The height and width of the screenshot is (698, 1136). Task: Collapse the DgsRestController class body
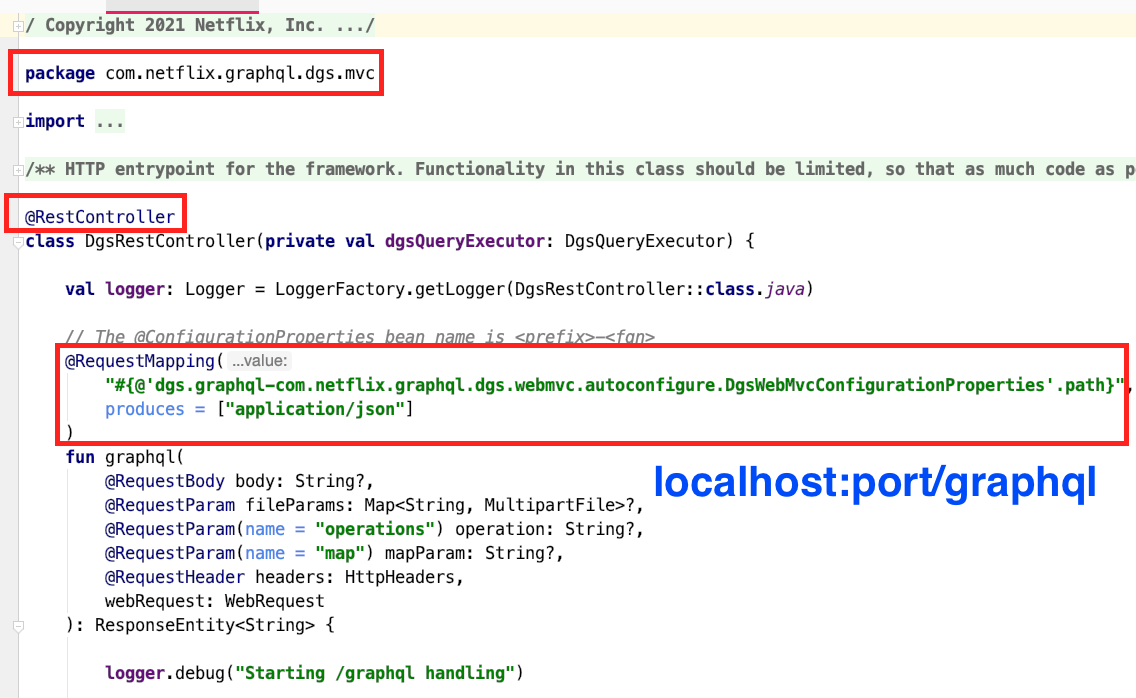18,242
